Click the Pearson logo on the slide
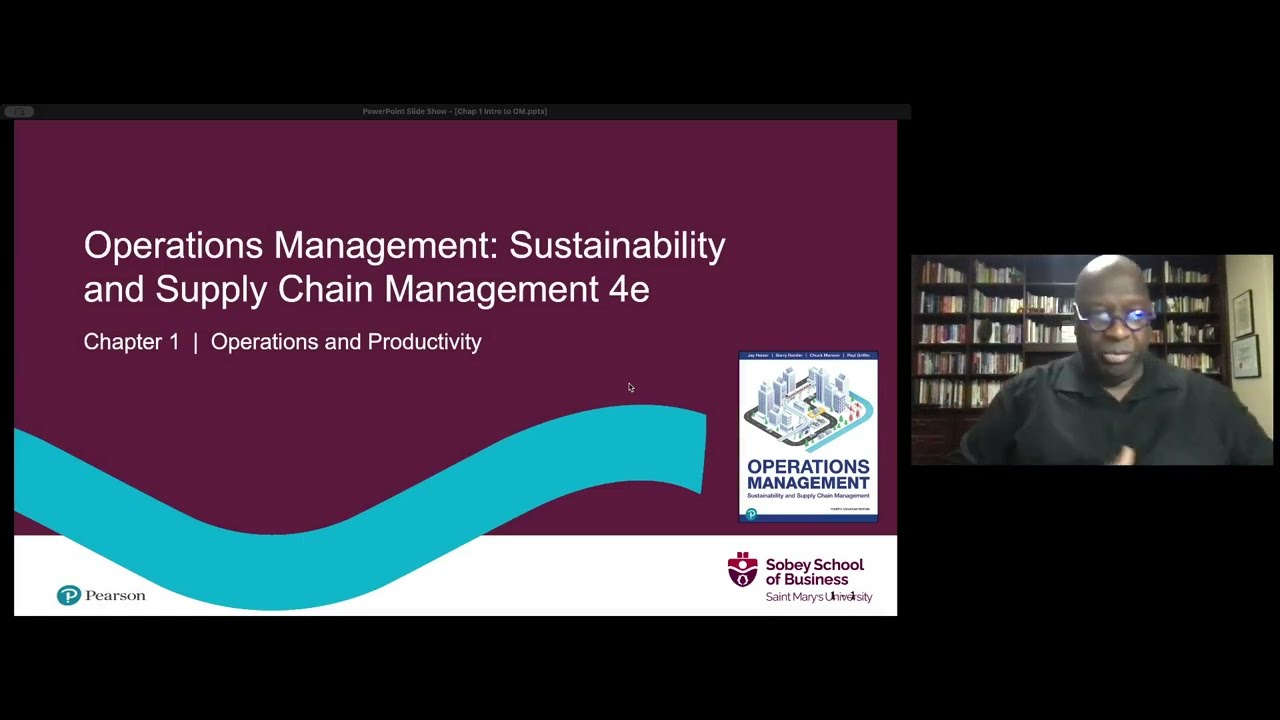The image size is (1280, 720). (x=101, y=596)
